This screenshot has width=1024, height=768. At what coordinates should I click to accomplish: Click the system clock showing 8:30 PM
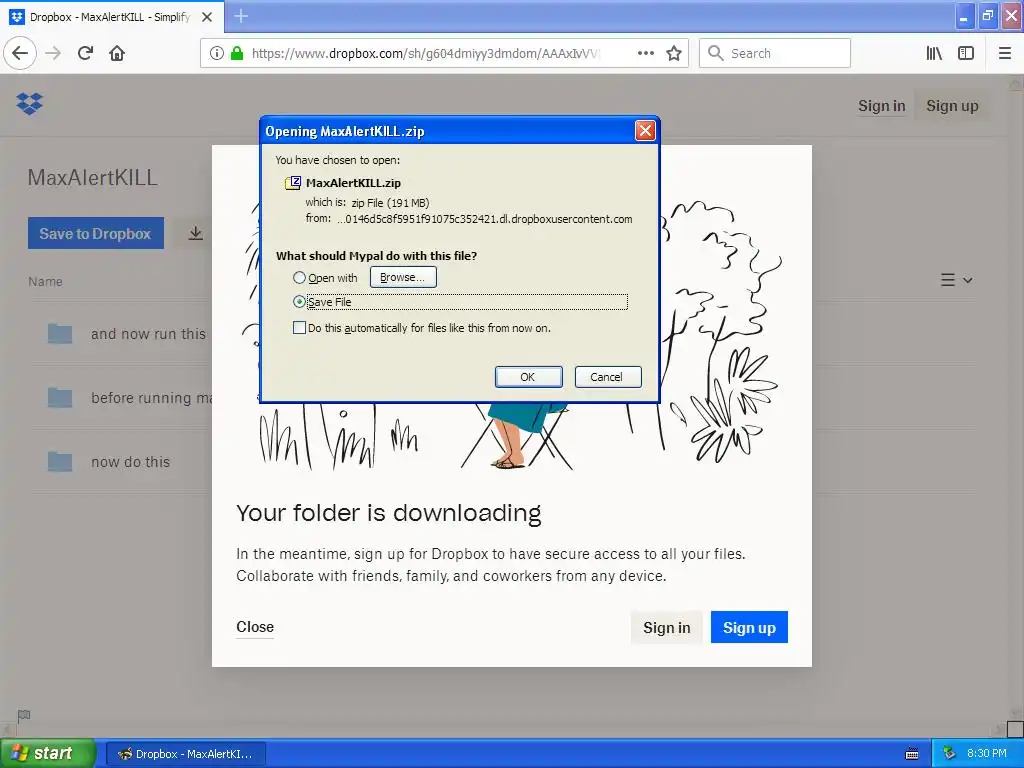pyautogui.click(x=987, y=754)
